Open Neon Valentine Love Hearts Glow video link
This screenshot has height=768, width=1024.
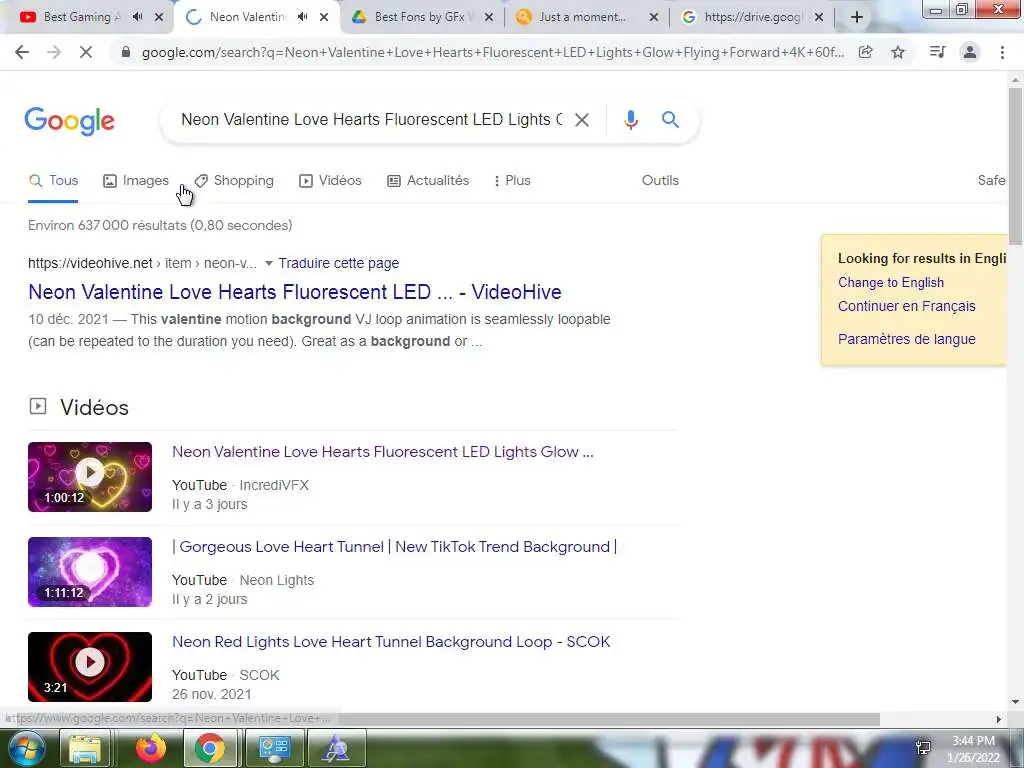click(383, 452)
